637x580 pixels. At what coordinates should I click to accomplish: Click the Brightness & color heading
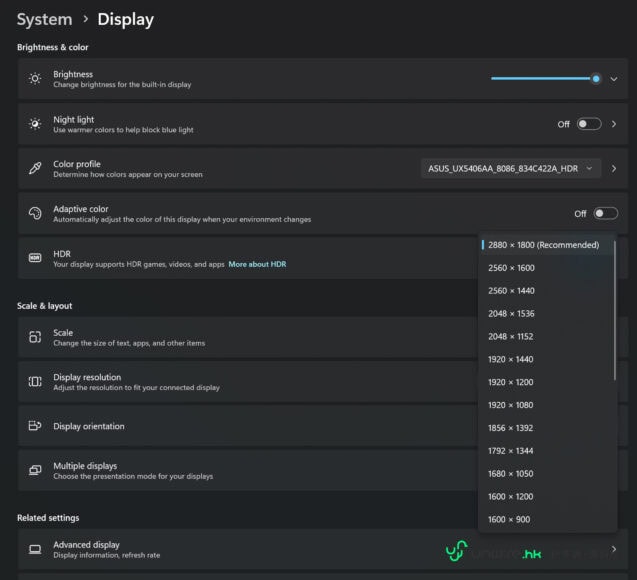pyautogui.click(x=52, y=47)
